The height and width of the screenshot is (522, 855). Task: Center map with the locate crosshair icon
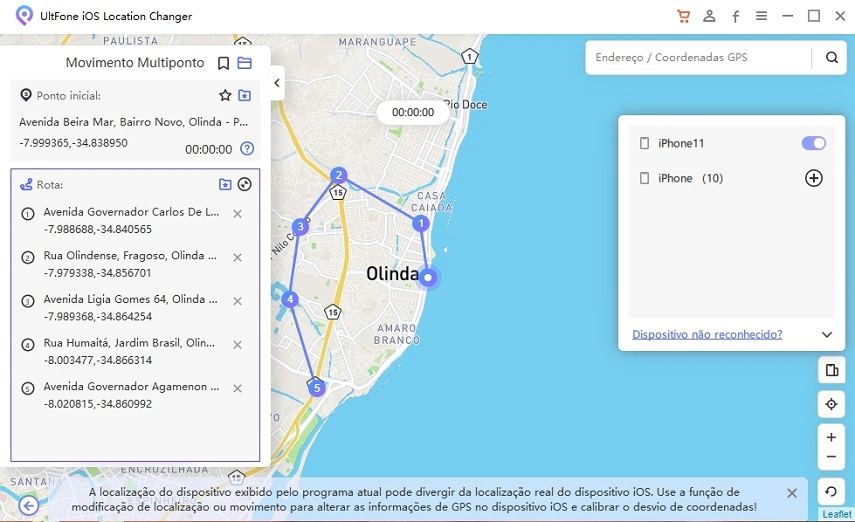[x=832, y=404]
